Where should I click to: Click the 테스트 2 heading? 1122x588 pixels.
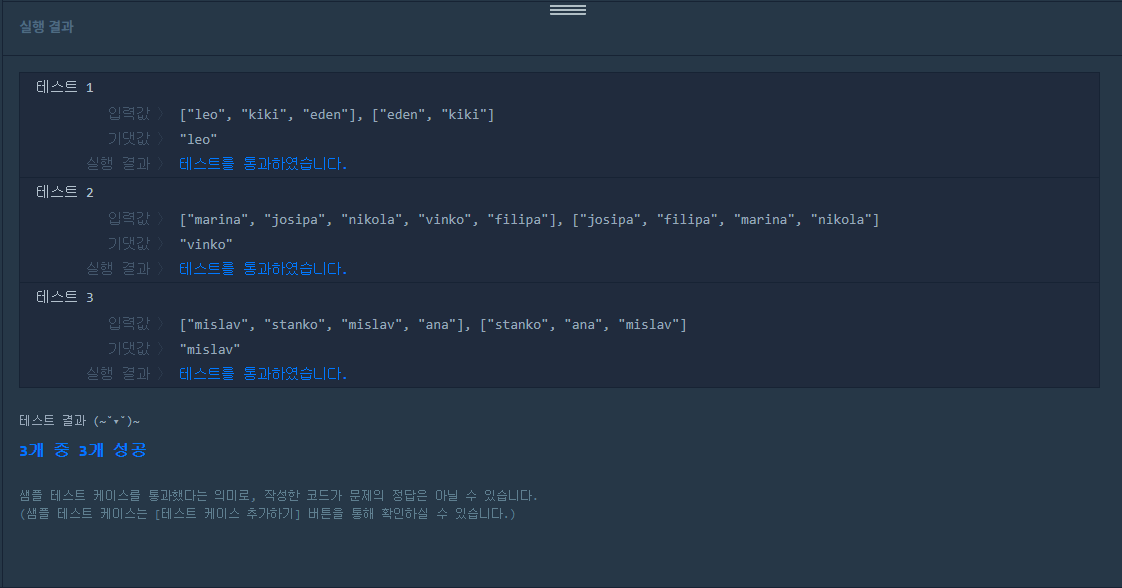[x=64, y=192]
